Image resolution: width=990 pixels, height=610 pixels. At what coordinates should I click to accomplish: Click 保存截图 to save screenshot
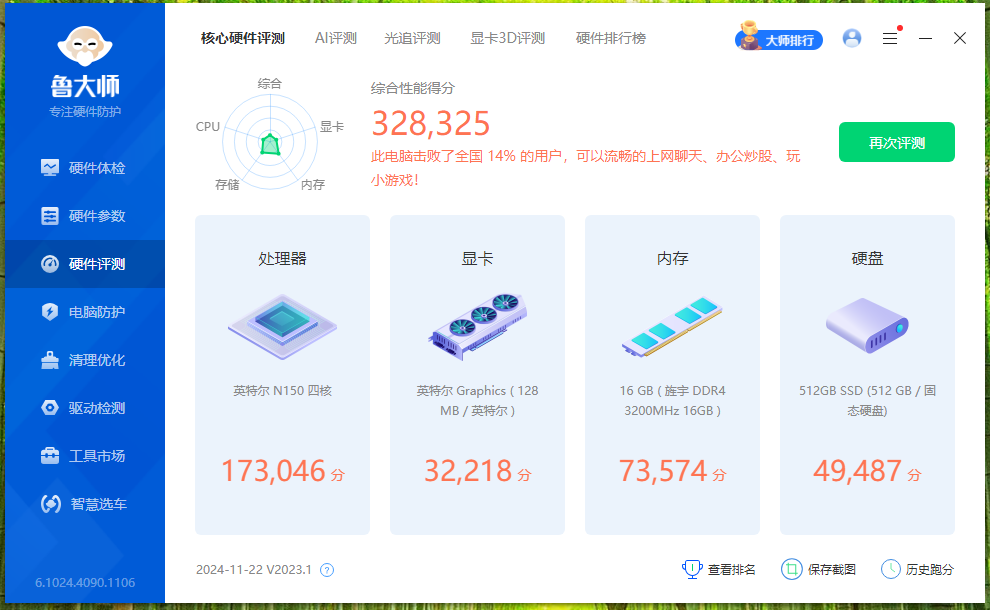pos(818,570)
